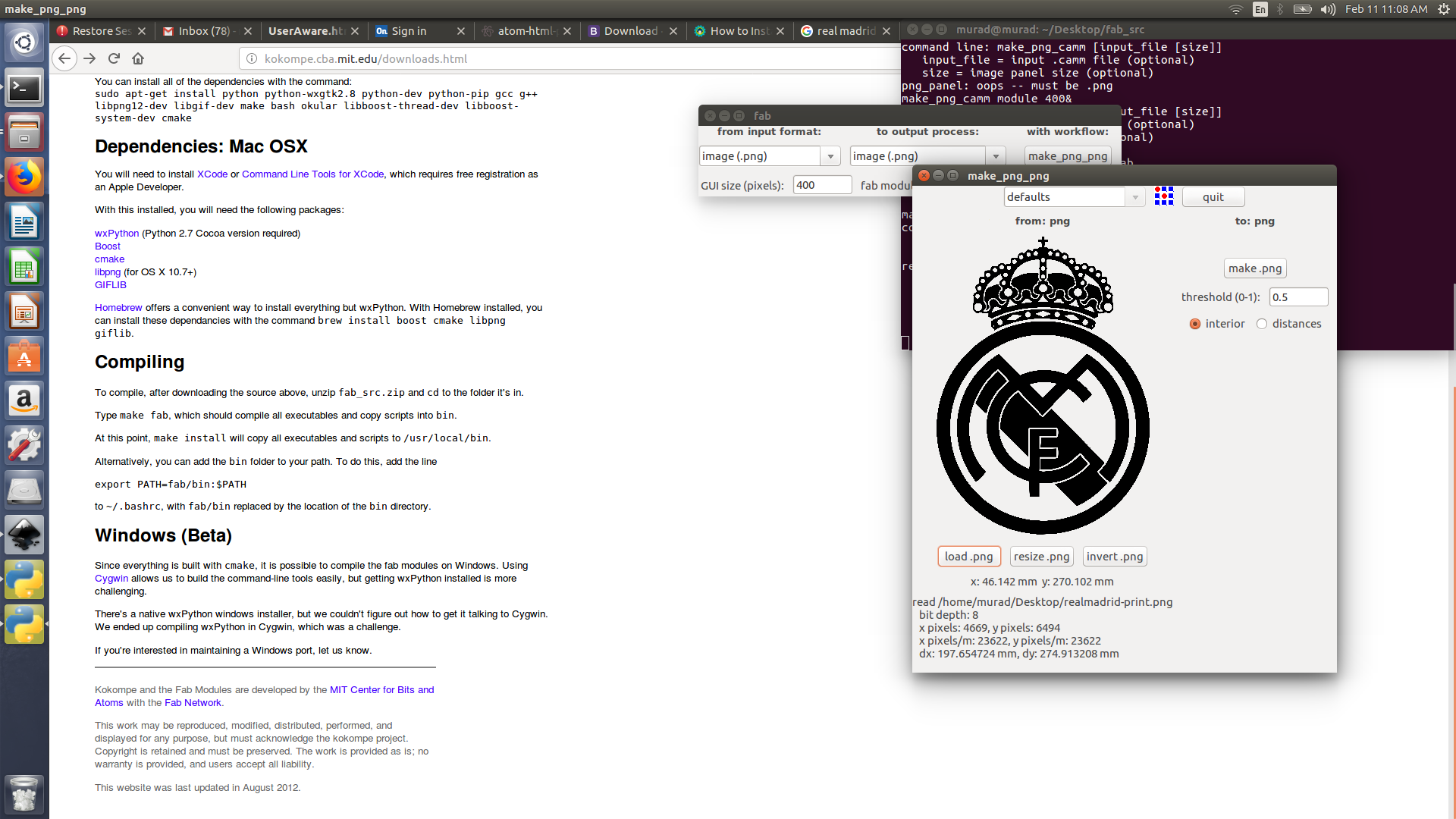This screenshot has width=1456, height=819.
Task: Click make_png_png workflow button in fab
Action: click(x=1068, y=156)
